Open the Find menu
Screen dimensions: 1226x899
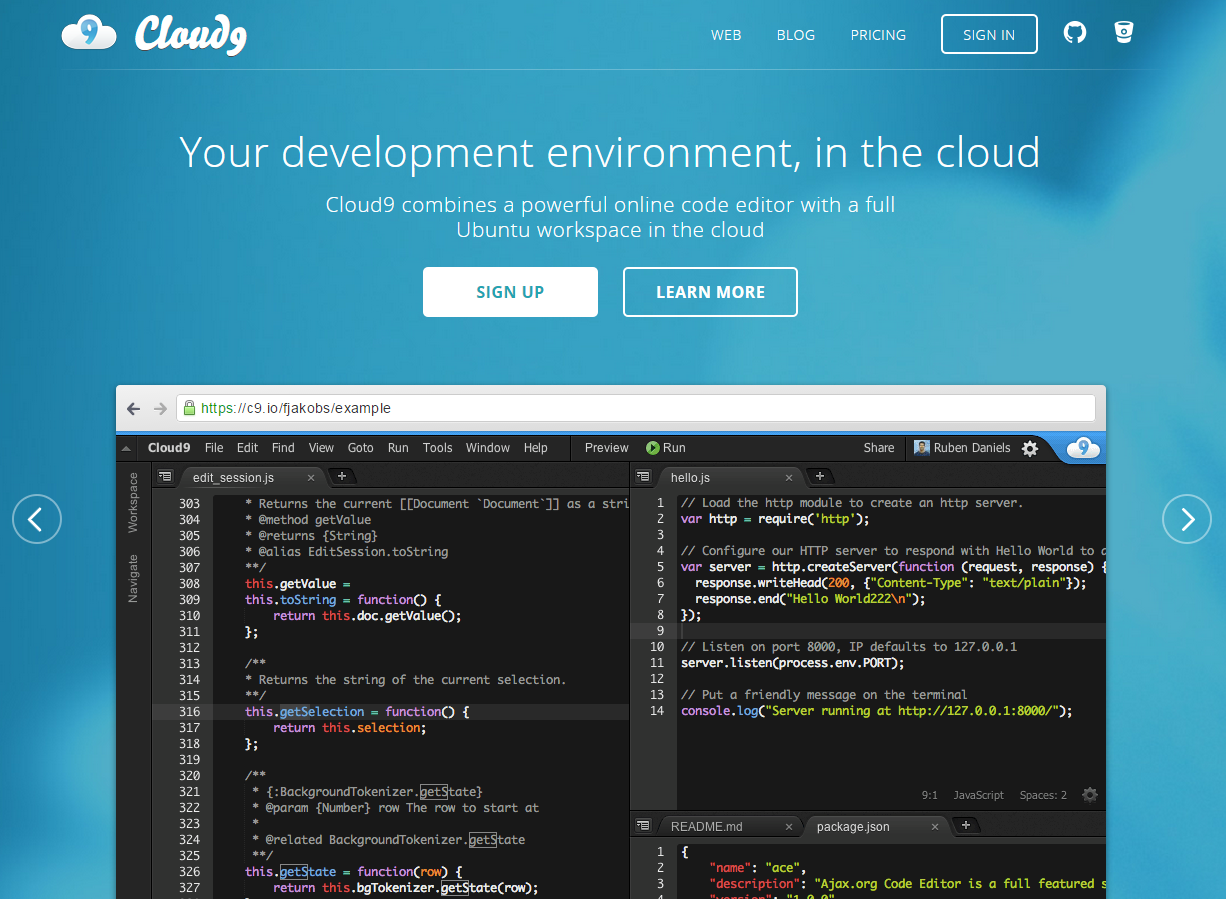(283, 448)
